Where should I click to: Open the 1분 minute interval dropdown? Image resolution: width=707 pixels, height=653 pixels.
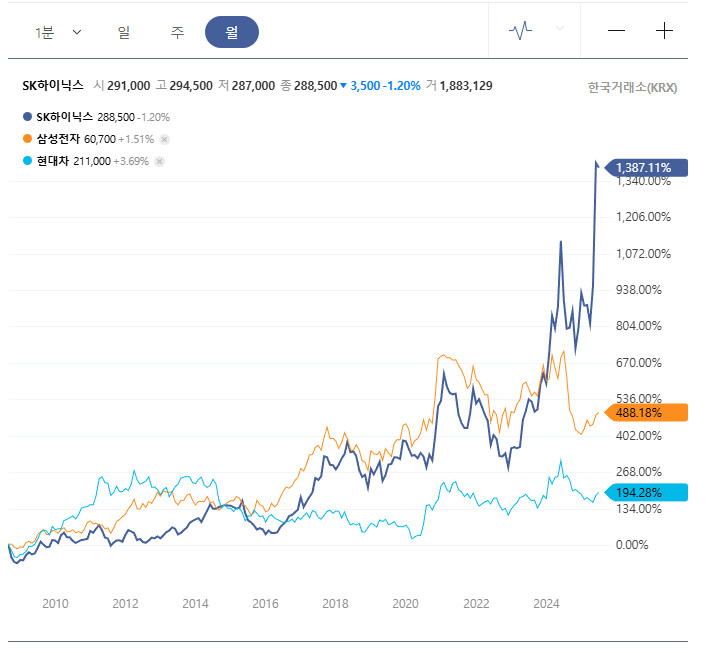tap(58, 32)
